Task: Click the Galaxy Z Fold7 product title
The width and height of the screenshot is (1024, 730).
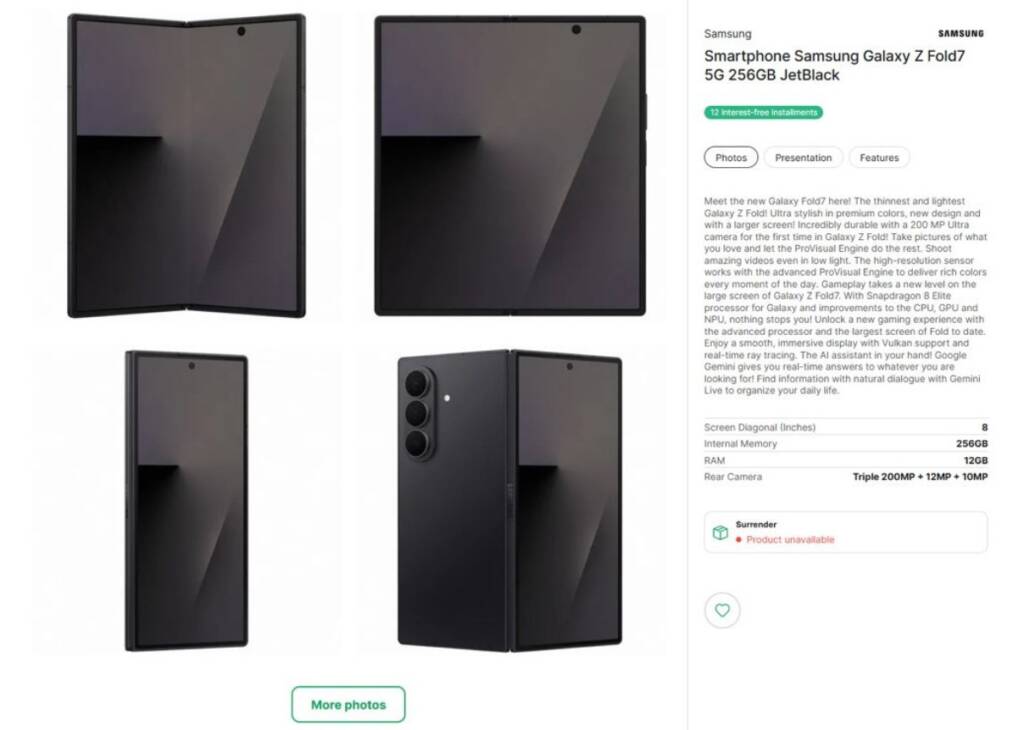Action: point(834,66)
